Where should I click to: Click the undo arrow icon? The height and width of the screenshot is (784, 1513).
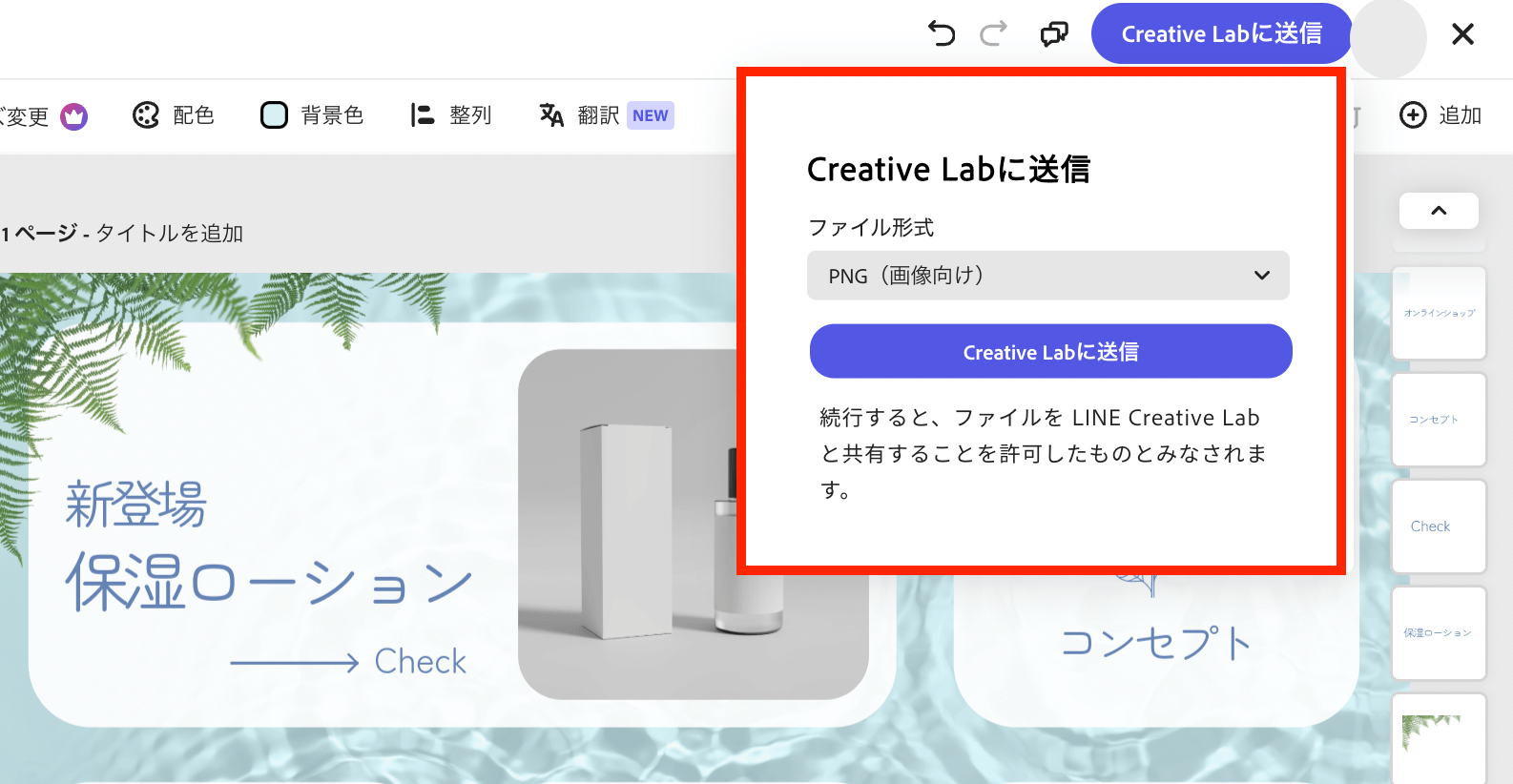[942, 34]
